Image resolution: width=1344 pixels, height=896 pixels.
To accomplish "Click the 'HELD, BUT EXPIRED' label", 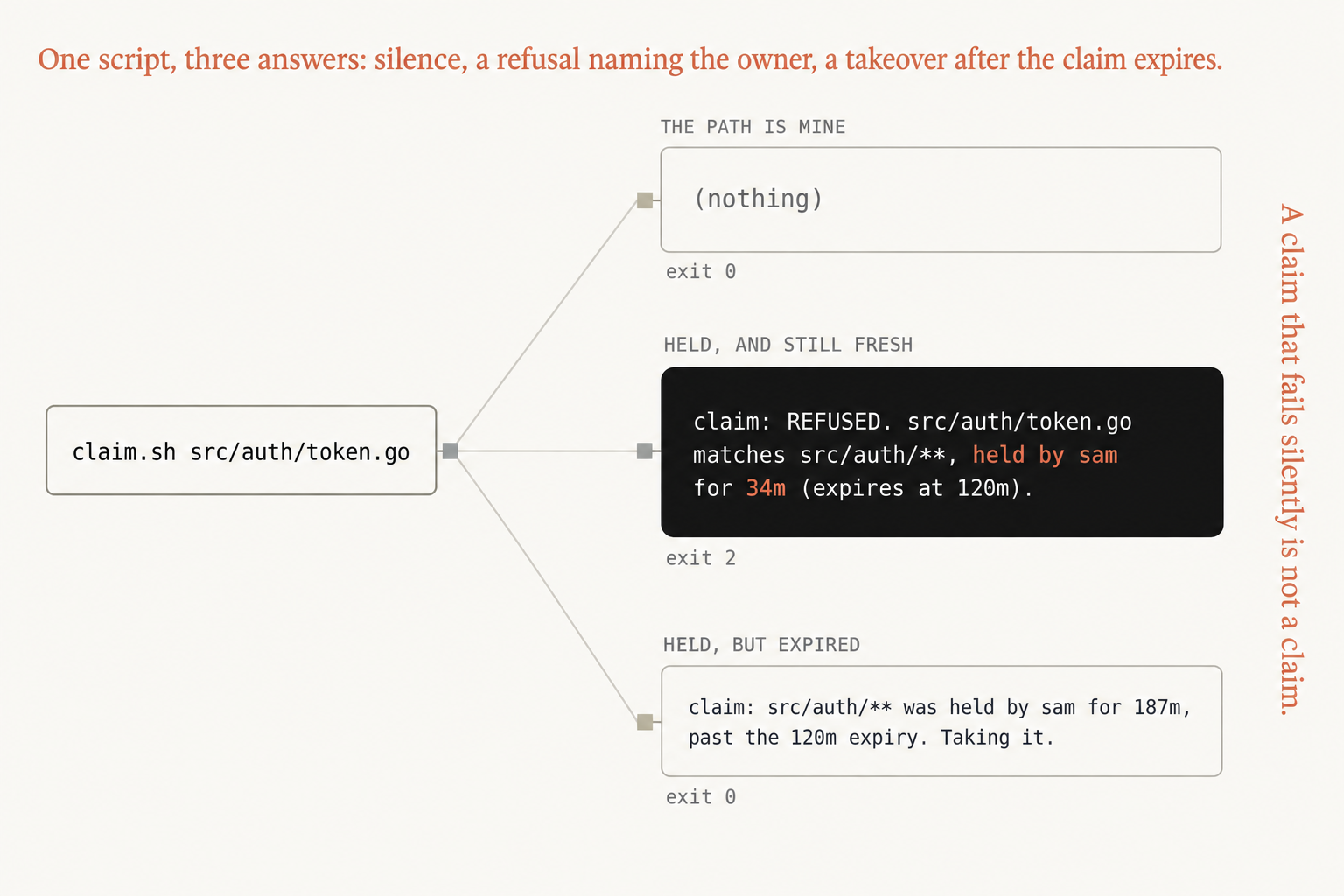I will point(761,645).
